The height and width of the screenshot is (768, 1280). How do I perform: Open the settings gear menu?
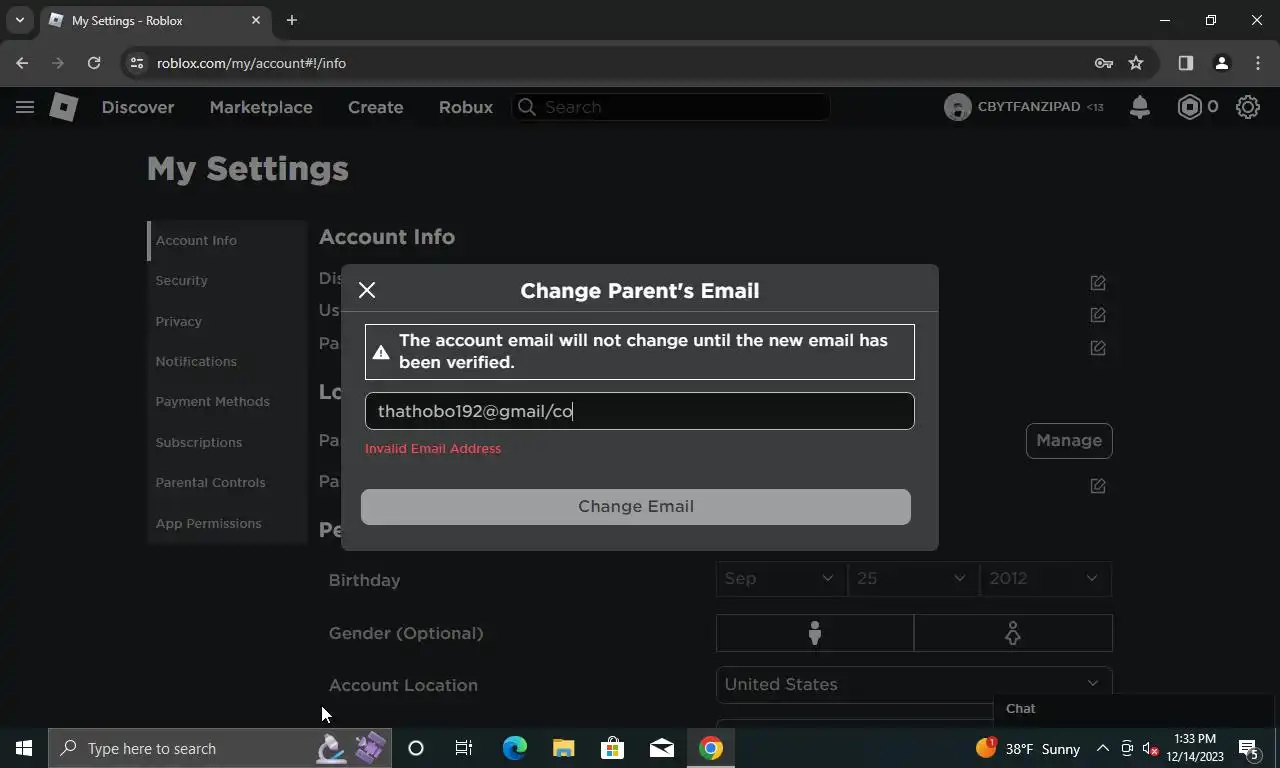[x=1248, y=107]
